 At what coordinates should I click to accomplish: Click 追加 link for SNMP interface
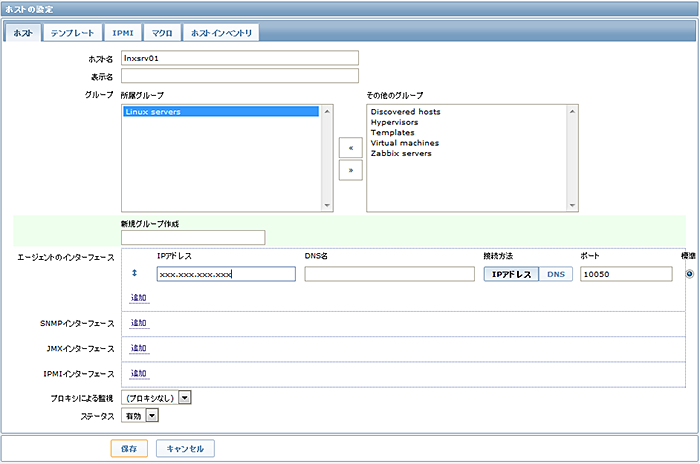(138, 323)
